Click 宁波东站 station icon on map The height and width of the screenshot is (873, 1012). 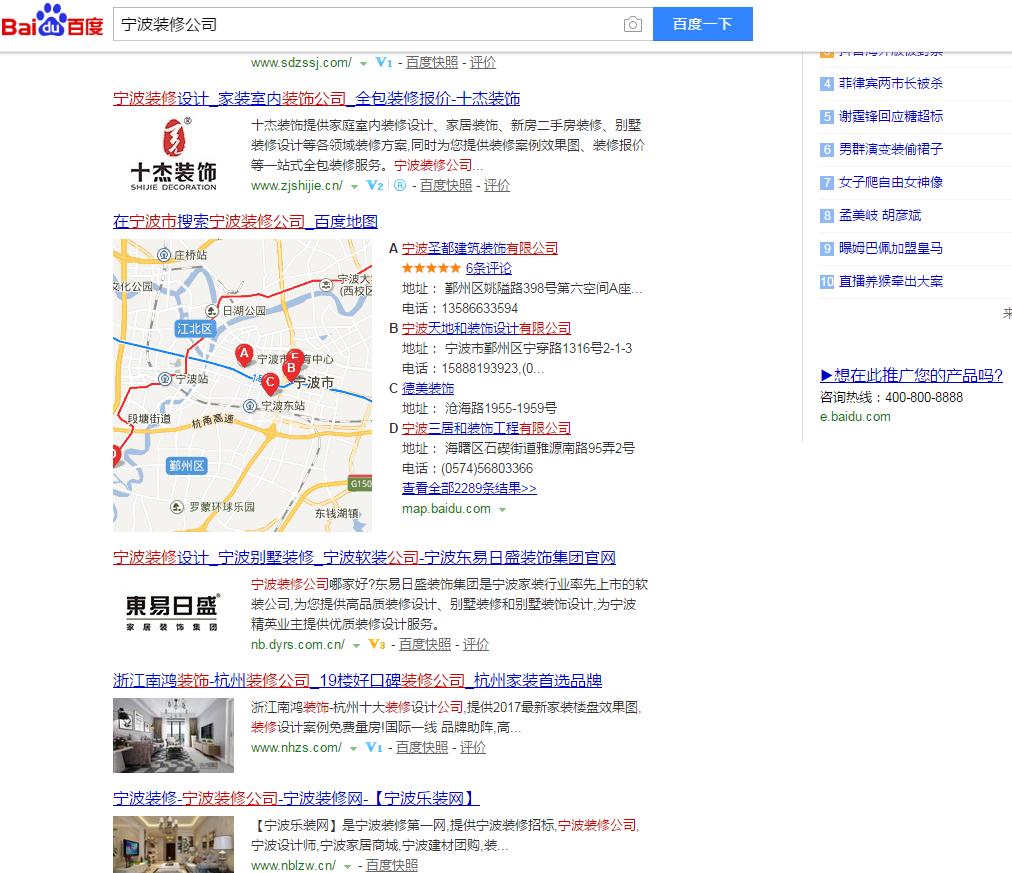coord(250,406)
